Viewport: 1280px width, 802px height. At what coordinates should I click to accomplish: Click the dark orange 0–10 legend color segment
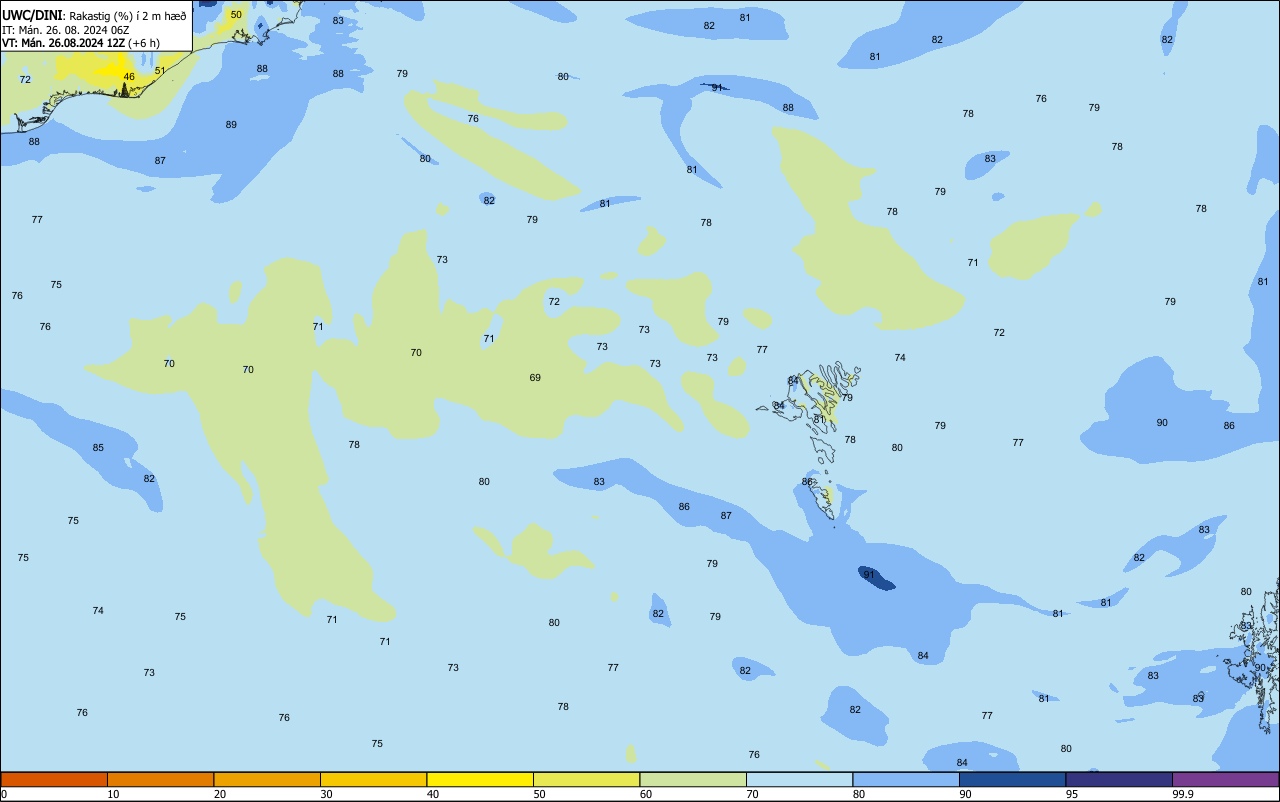(x=54, y=779)
